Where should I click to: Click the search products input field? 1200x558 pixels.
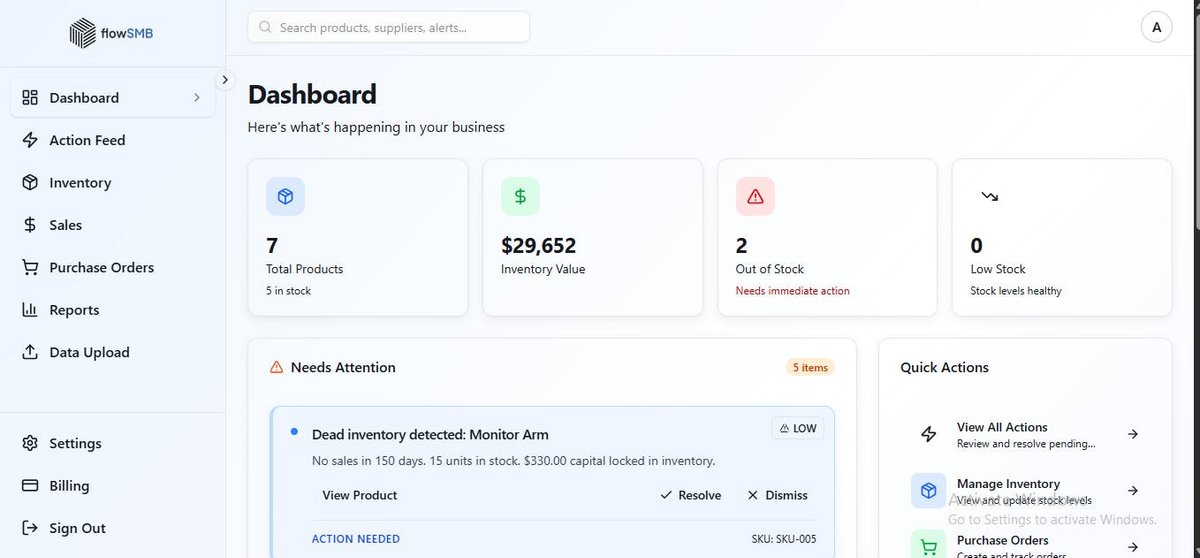pos(389,27)
